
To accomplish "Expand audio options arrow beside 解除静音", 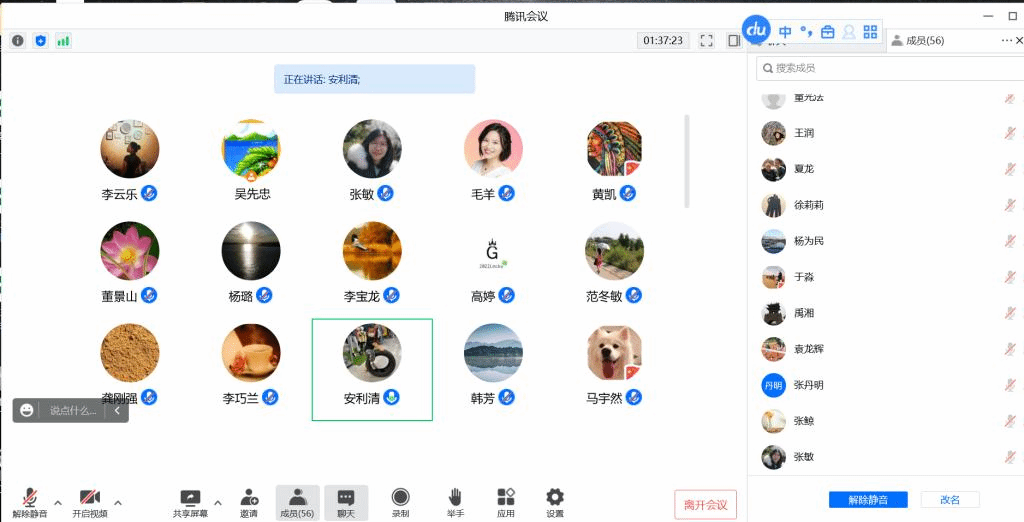I will coord(57,502).
